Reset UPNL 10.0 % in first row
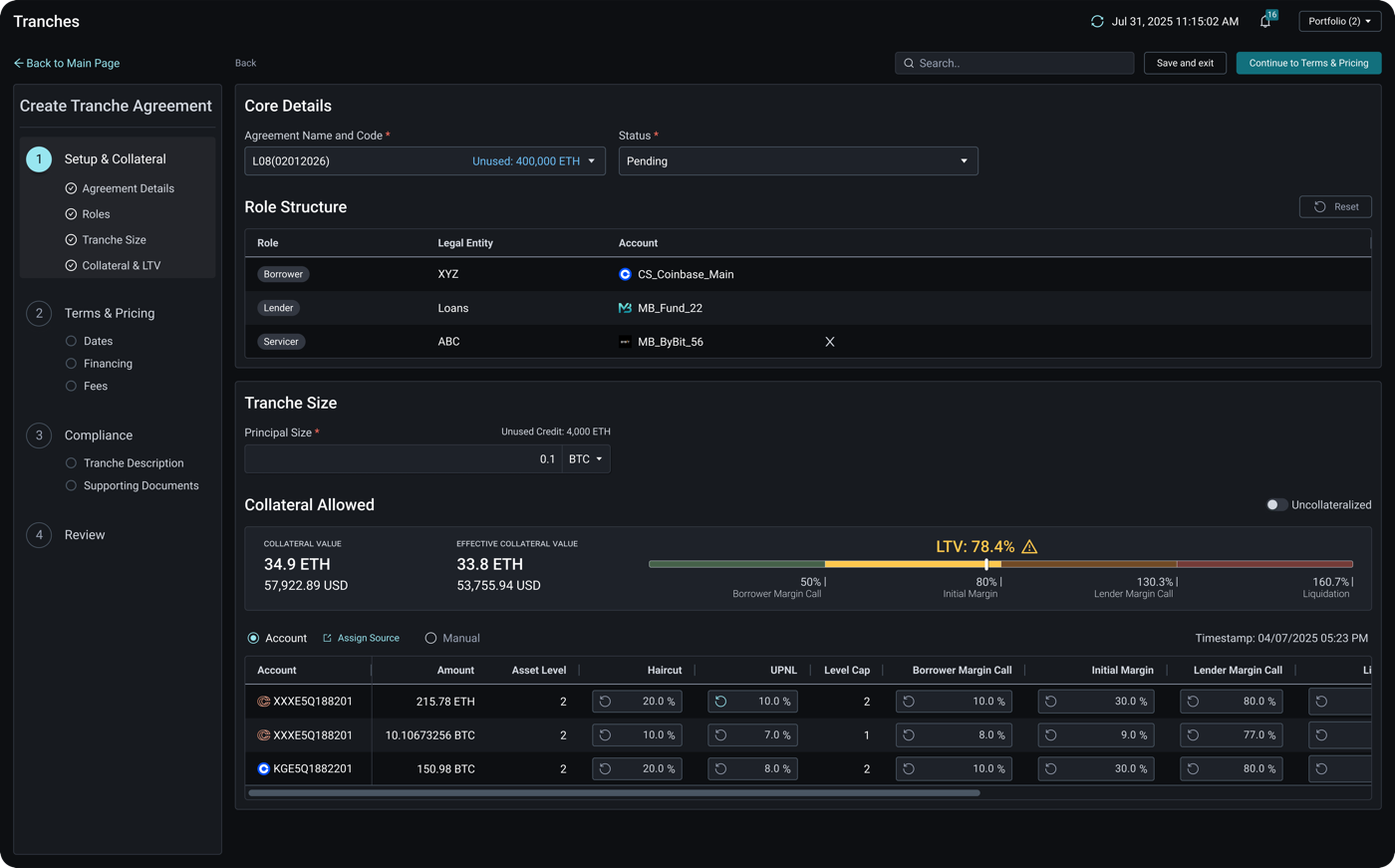 coord(720,702)
